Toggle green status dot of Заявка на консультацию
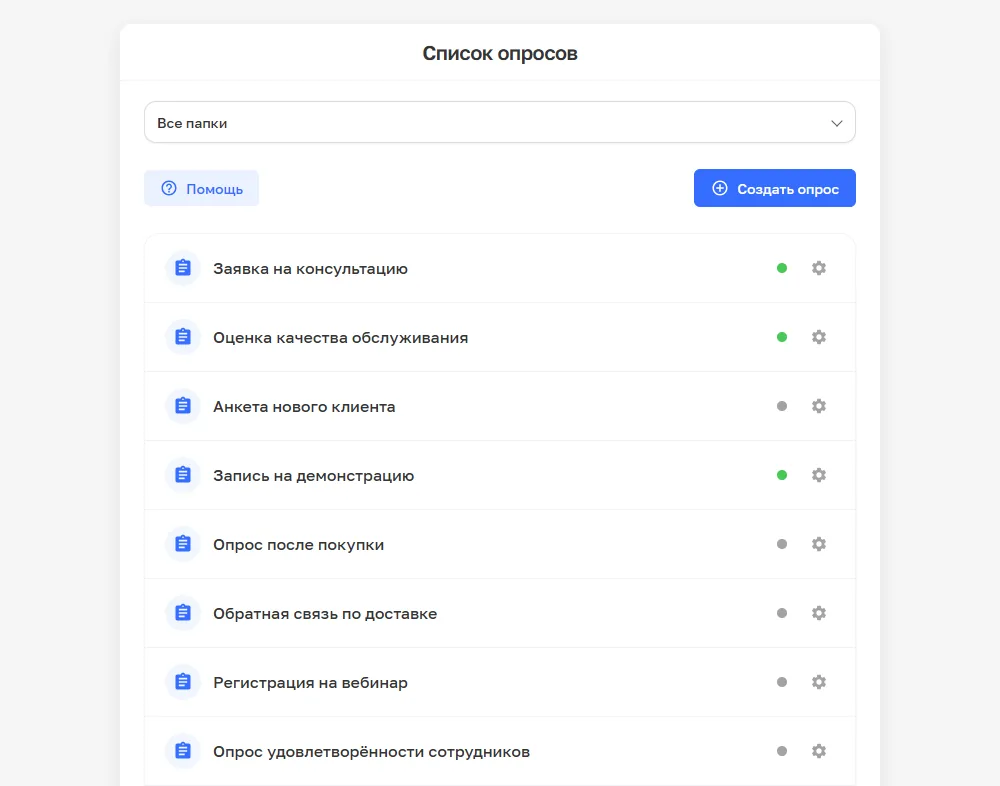This screenshot has width=1000, height=786. tap(782, 268)
